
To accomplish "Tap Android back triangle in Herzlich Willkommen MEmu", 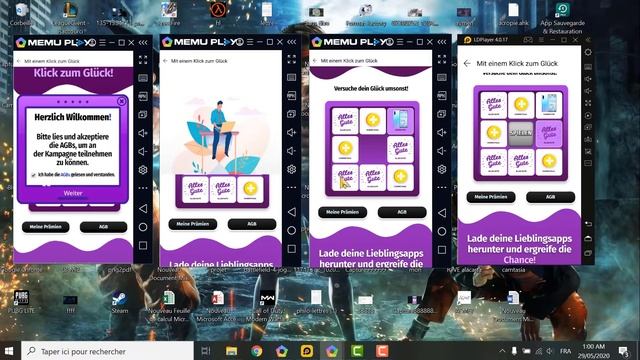I will click(x=143, y=209).
